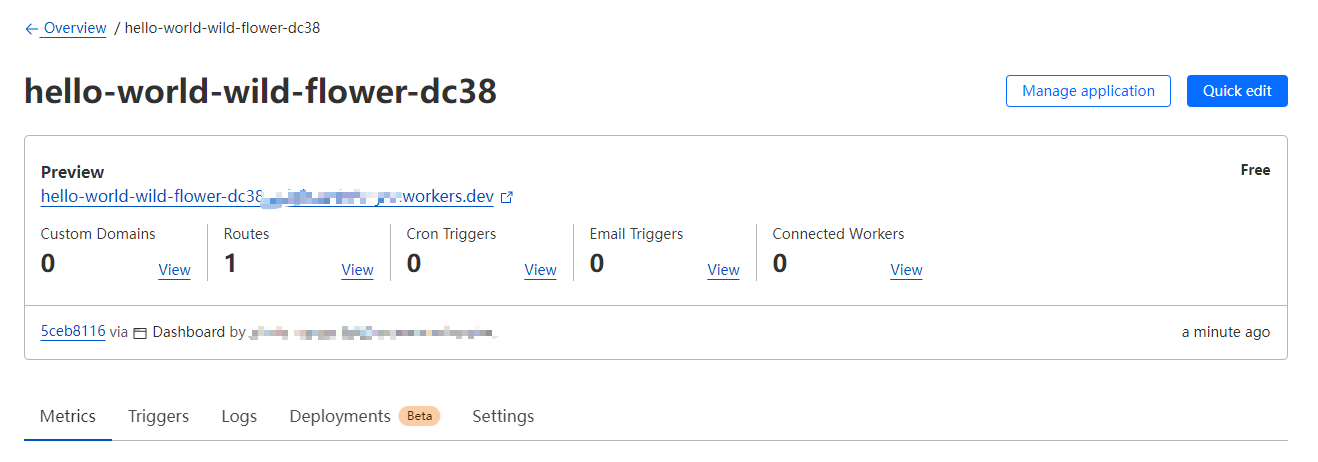Select the Metrics tab
The image size is (1318, 462).
[x=68, y=416]
